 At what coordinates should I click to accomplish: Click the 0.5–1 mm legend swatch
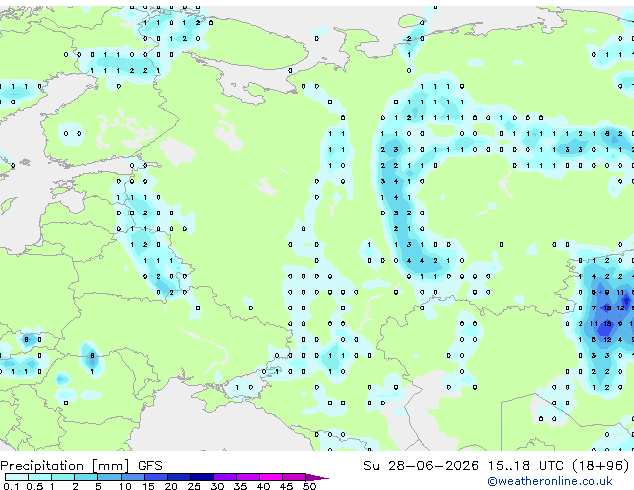40,477
